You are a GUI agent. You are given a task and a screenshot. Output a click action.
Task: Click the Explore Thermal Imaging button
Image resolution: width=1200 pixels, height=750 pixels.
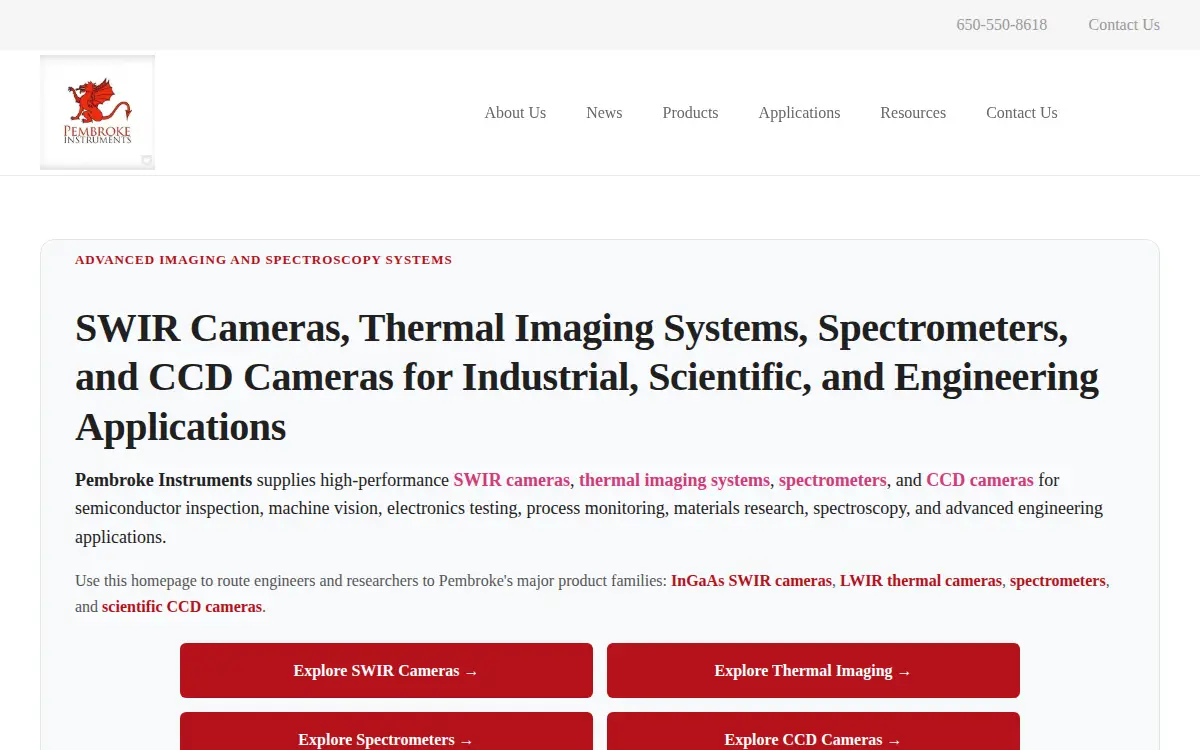click(x=813, y=670)
